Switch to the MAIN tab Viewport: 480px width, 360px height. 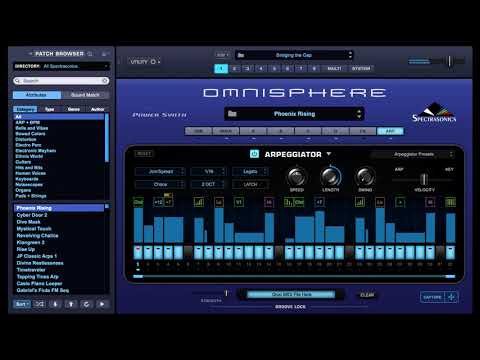tap(226, 131)
